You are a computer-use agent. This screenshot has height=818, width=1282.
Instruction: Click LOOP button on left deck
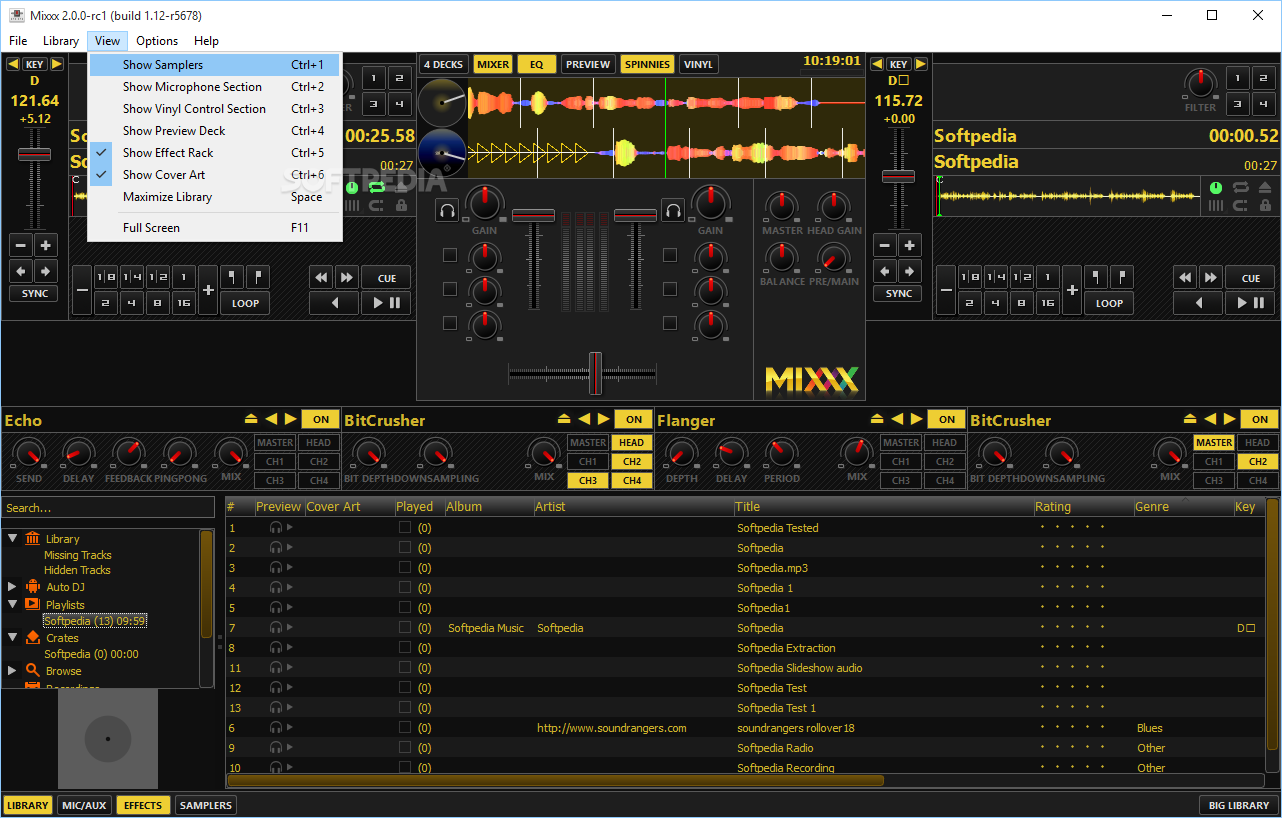pyautogui.click(x=245, y=303)
